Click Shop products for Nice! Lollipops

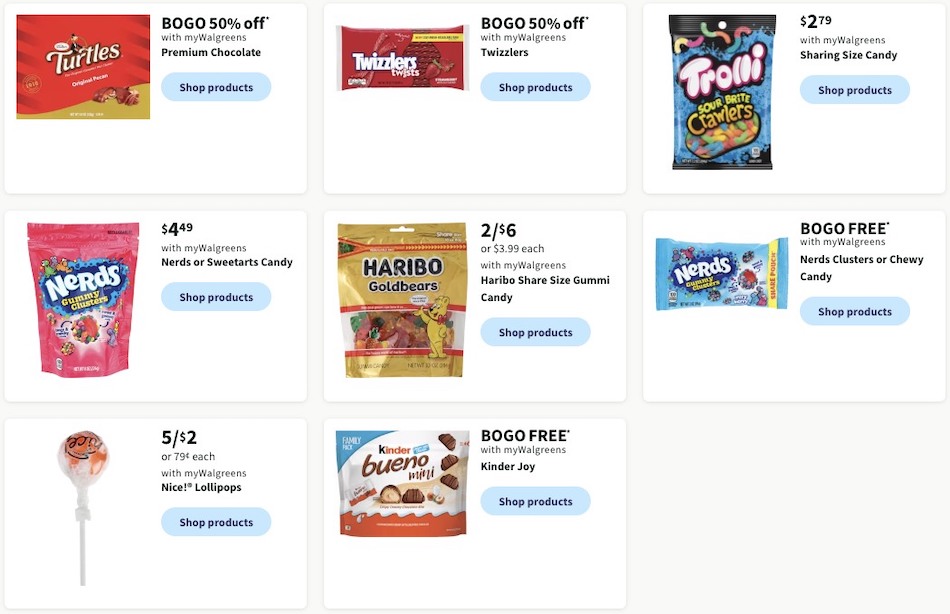pos(216,521)
